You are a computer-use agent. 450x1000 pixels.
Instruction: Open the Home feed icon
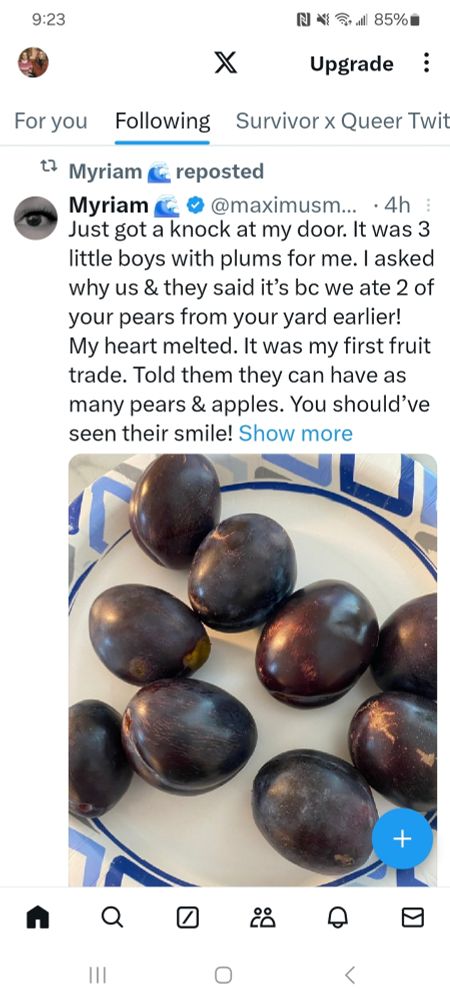pyautogui.click(x=38, y=918)
